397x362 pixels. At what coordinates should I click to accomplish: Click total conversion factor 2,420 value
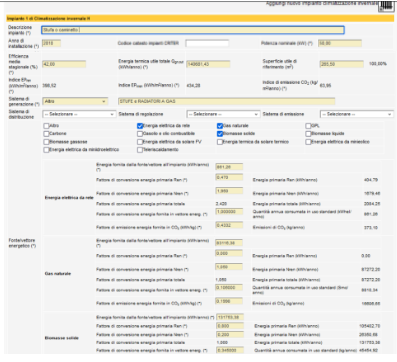[222, 204]
